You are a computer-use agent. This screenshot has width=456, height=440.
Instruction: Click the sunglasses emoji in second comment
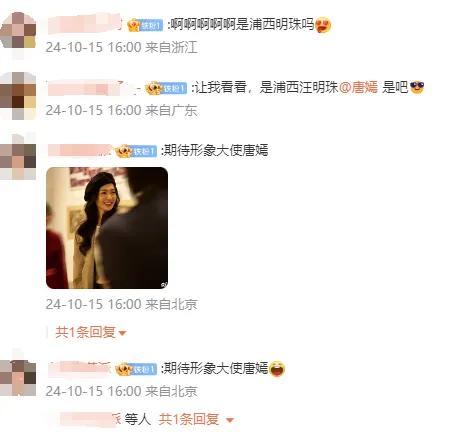coord(417,87)
